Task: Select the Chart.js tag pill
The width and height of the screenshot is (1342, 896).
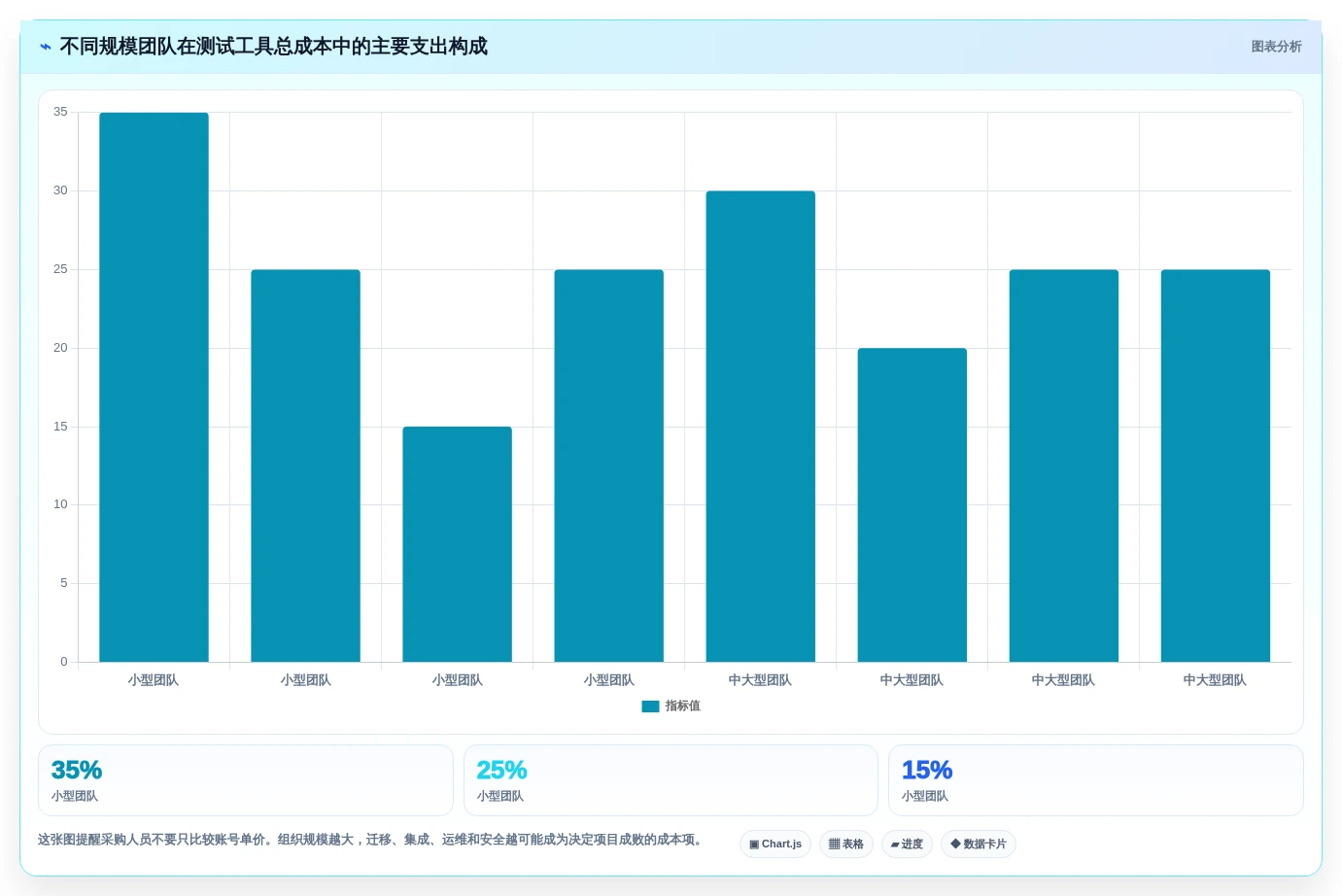Action: pyautogui.click(x=775, y=844)
